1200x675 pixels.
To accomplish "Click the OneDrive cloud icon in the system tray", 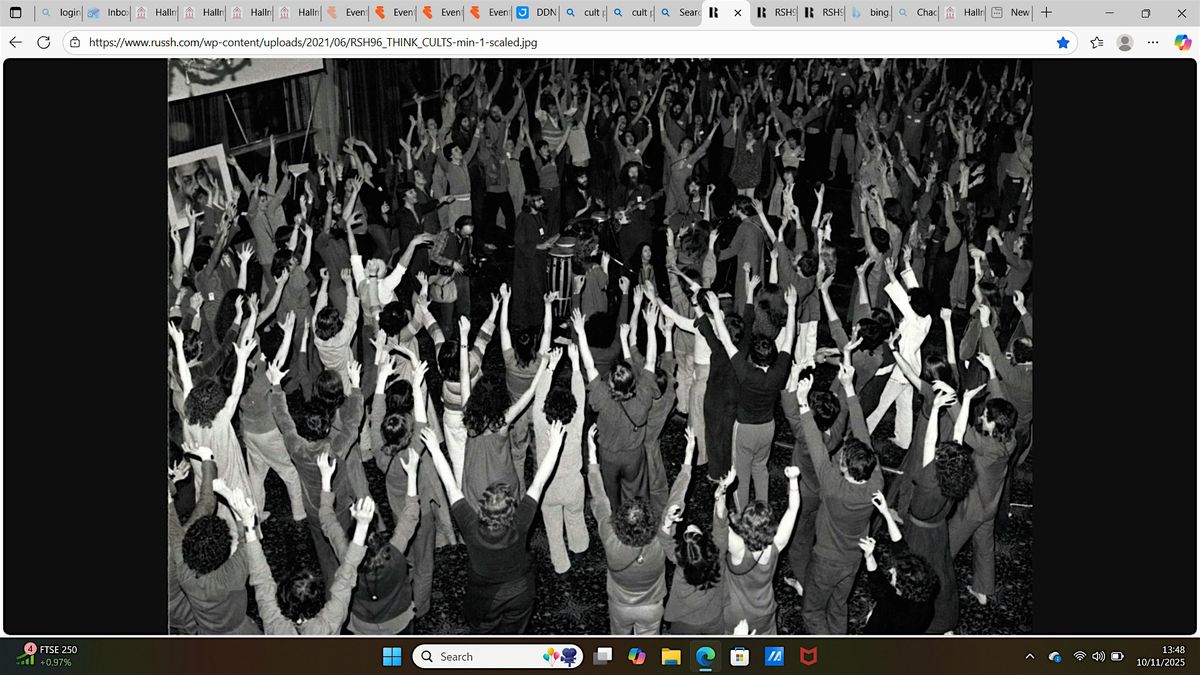I will point(1055,657).
